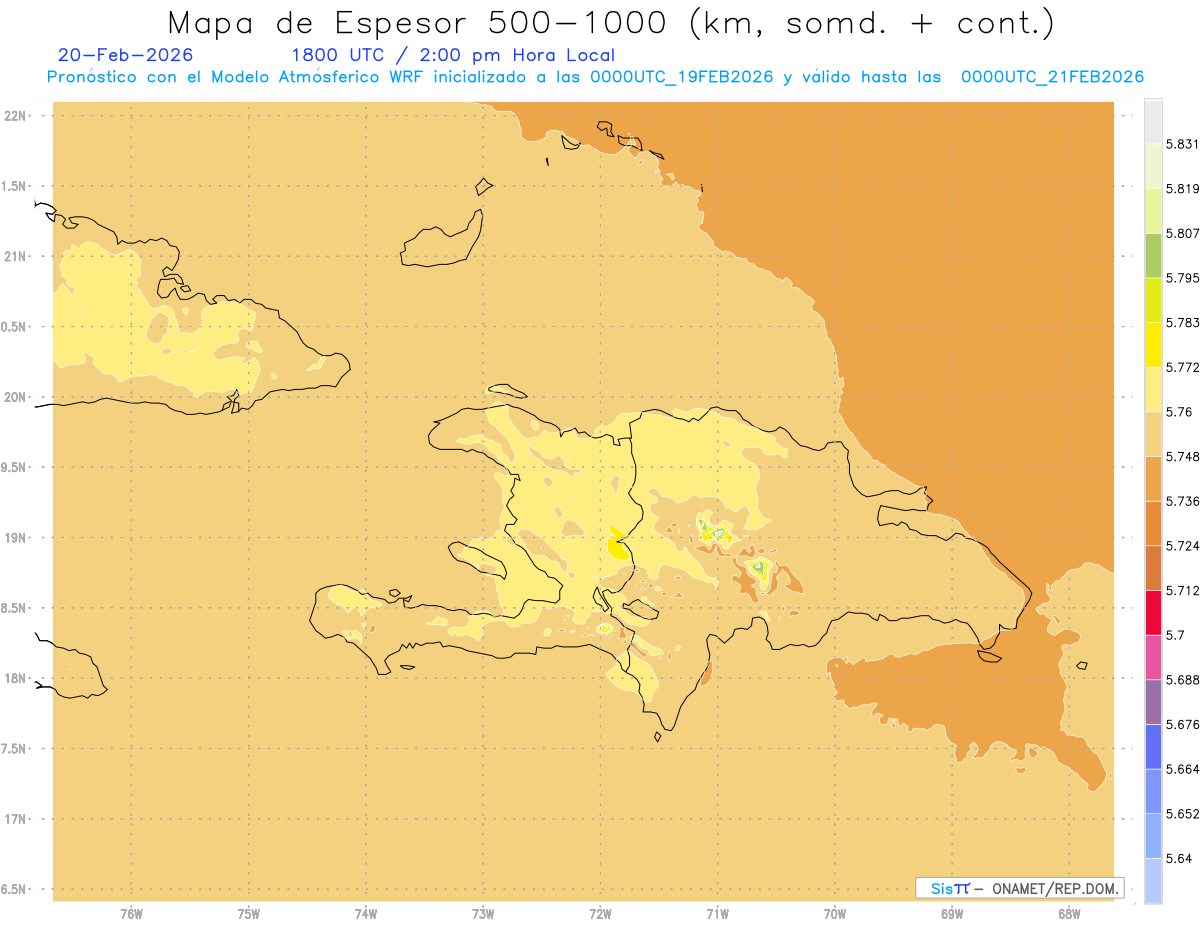Image resolution: width=1200 pixels, height=927 pixels.
Task: Click bright yellow swatch between 5.772 and 5.783
Action: (x=1153, y=345)
